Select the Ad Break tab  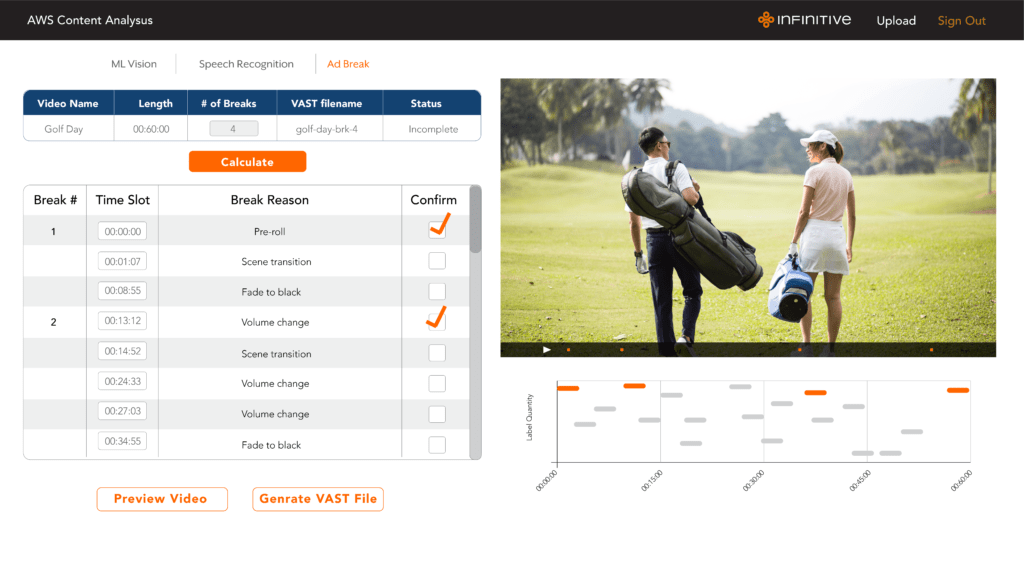tap(348, 64)
